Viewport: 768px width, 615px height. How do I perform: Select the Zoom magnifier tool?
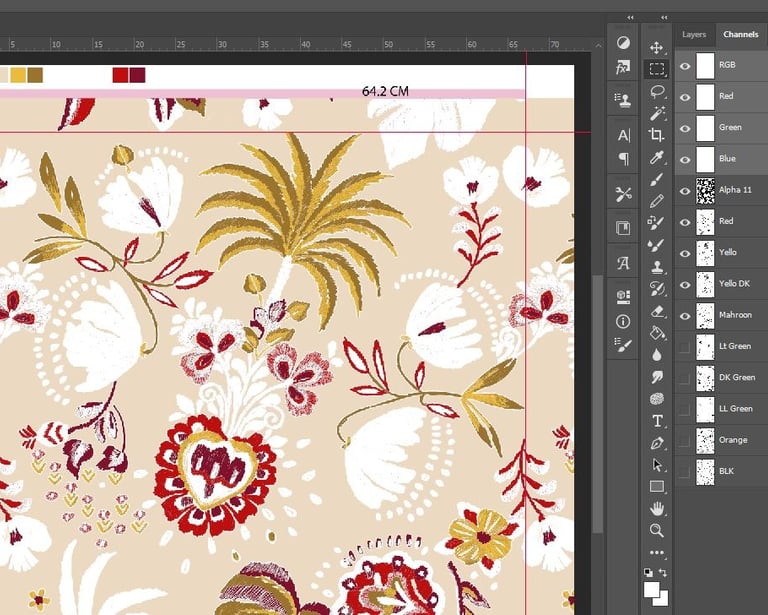coord(656,530)
